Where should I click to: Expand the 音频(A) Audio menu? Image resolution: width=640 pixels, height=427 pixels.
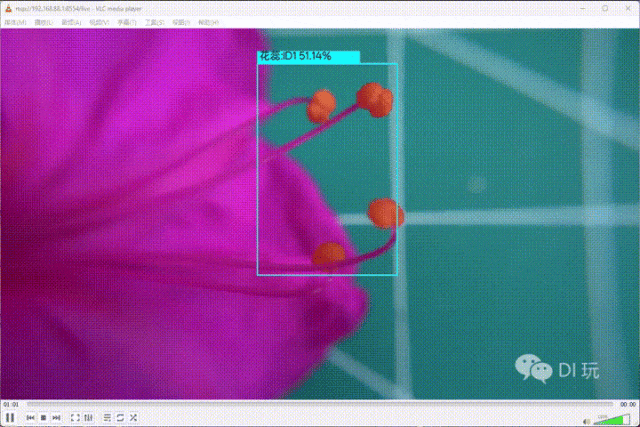coord(73,21)
